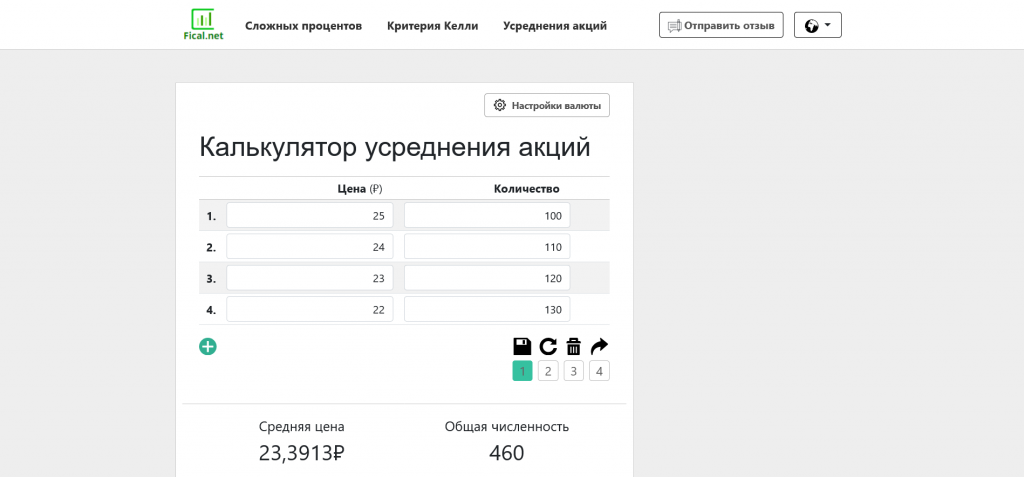The width and height of the screenshot is (1024, 477).
Task: Click the save floppy disk icon
Action: click(x=522, y=346)
